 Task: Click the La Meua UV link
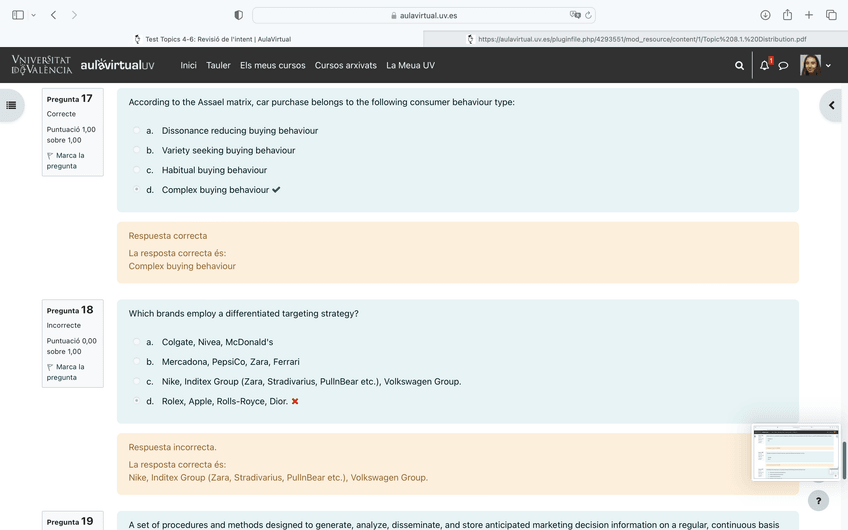coord(410,65)
